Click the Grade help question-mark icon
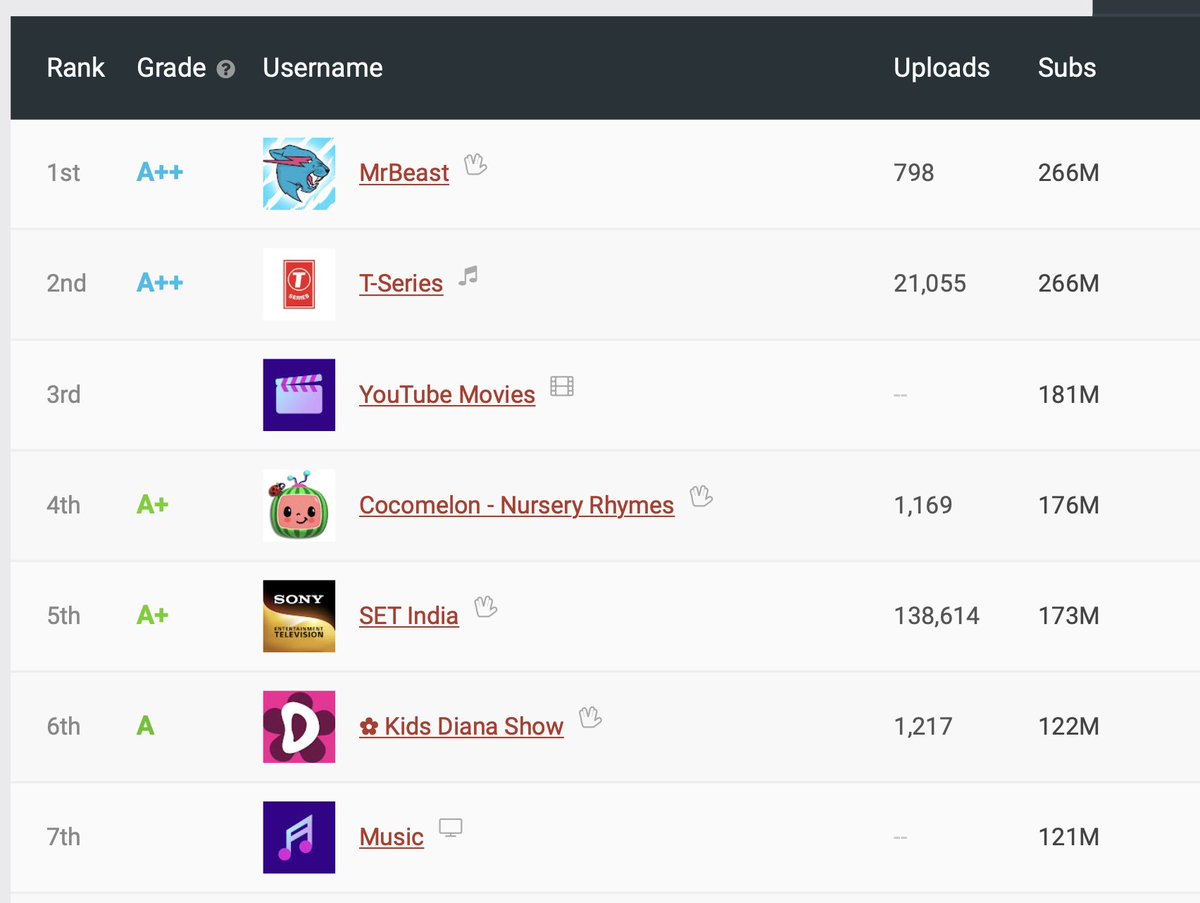Image resolution: width=1200 pixels, height=903 pixels. pos(226,69)
